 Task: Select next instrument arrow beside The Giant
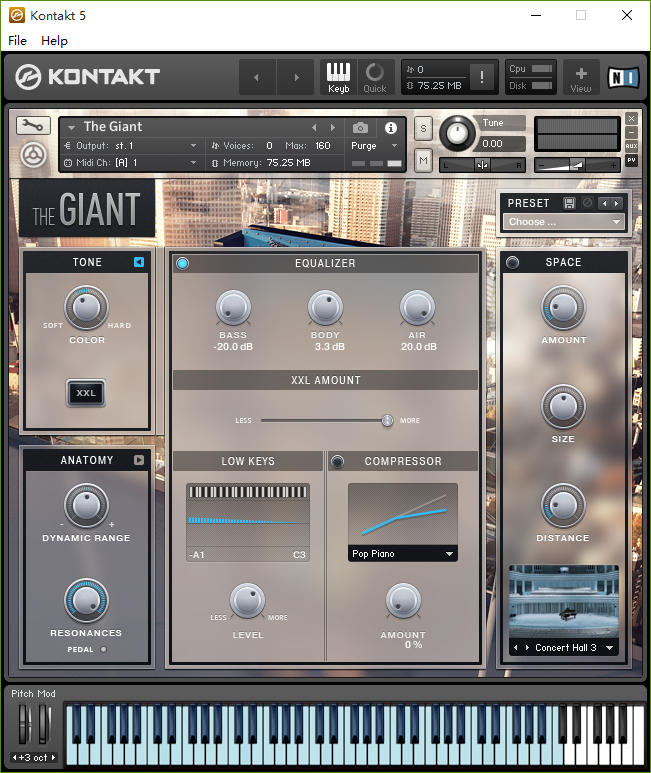(333, 128)
